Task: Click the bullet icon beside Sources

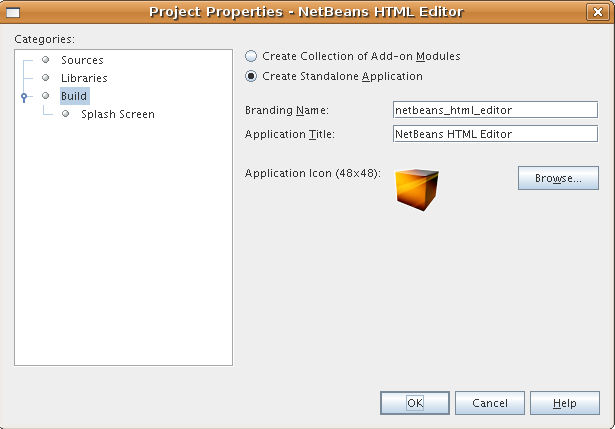Action: [46, 60]
